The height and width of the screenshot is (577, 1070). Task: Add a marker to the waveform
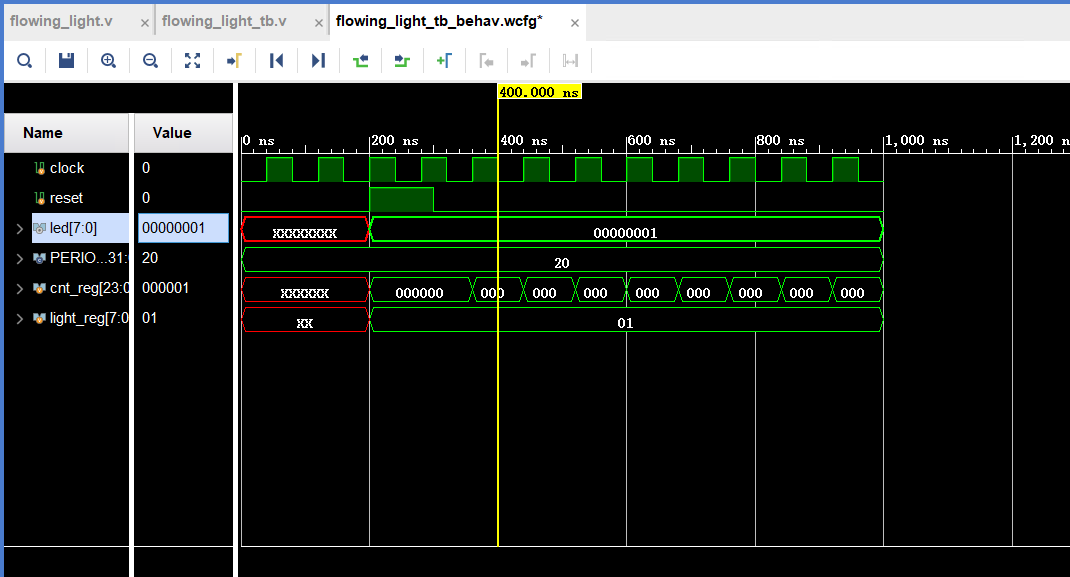pos(444,61)
